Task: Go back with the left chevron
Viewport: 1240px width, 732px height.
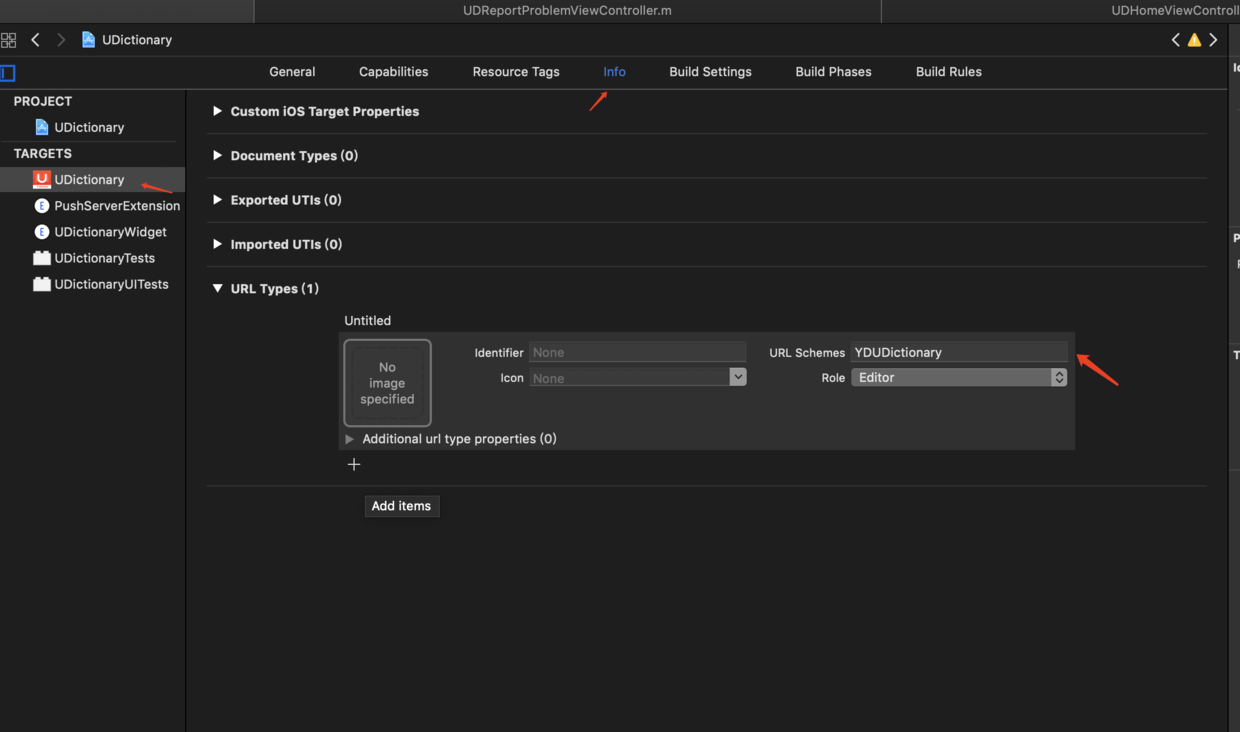Action: coord(36,40)
